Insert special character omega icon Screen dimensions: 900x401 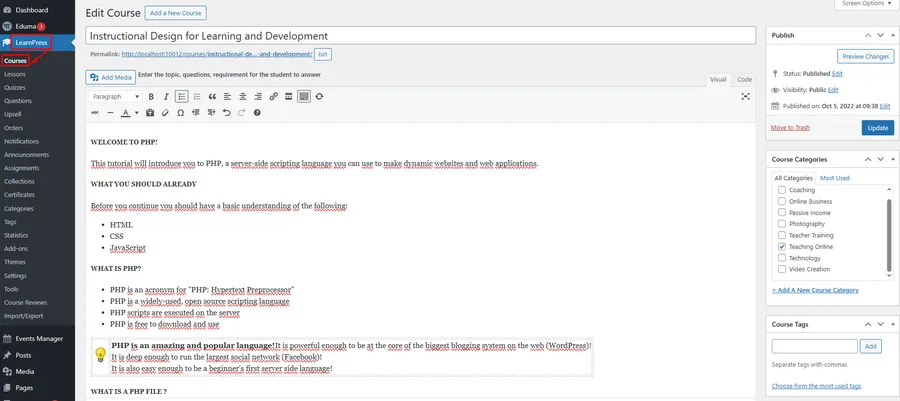point(180,113)
